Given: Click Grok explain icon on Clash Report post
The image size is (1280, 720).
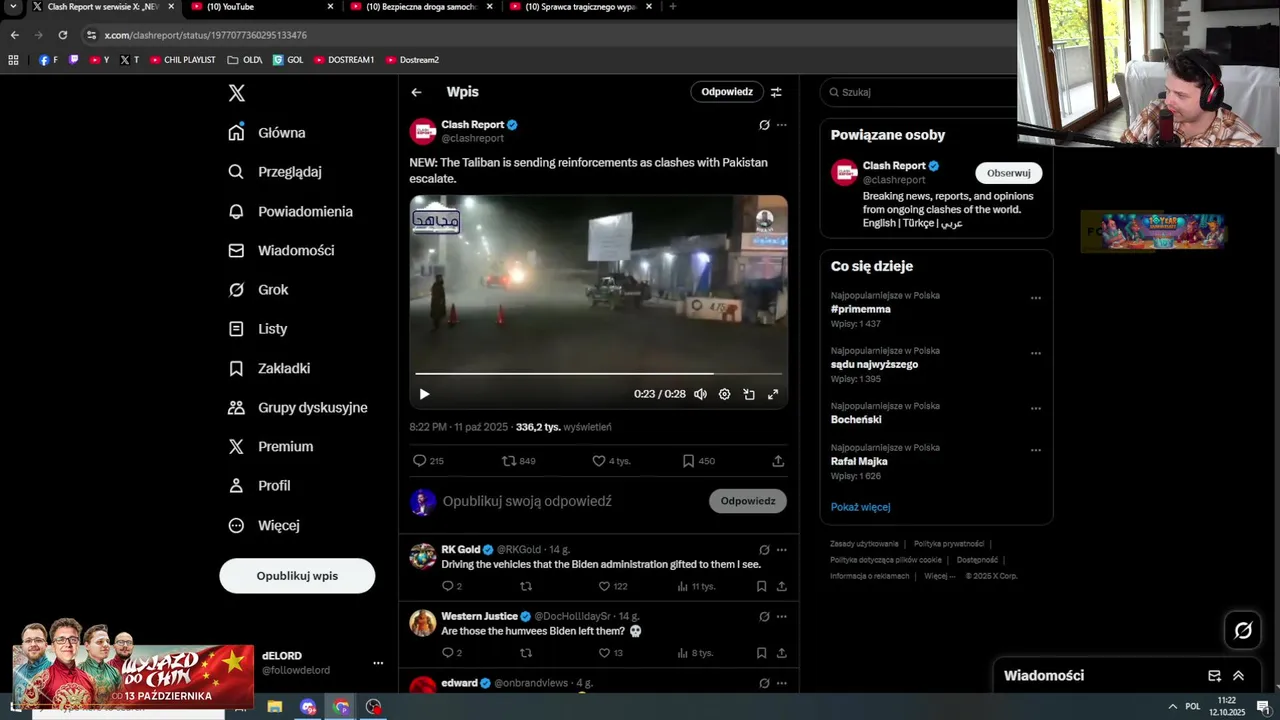Looking at the screenshot, I should 764,125.
